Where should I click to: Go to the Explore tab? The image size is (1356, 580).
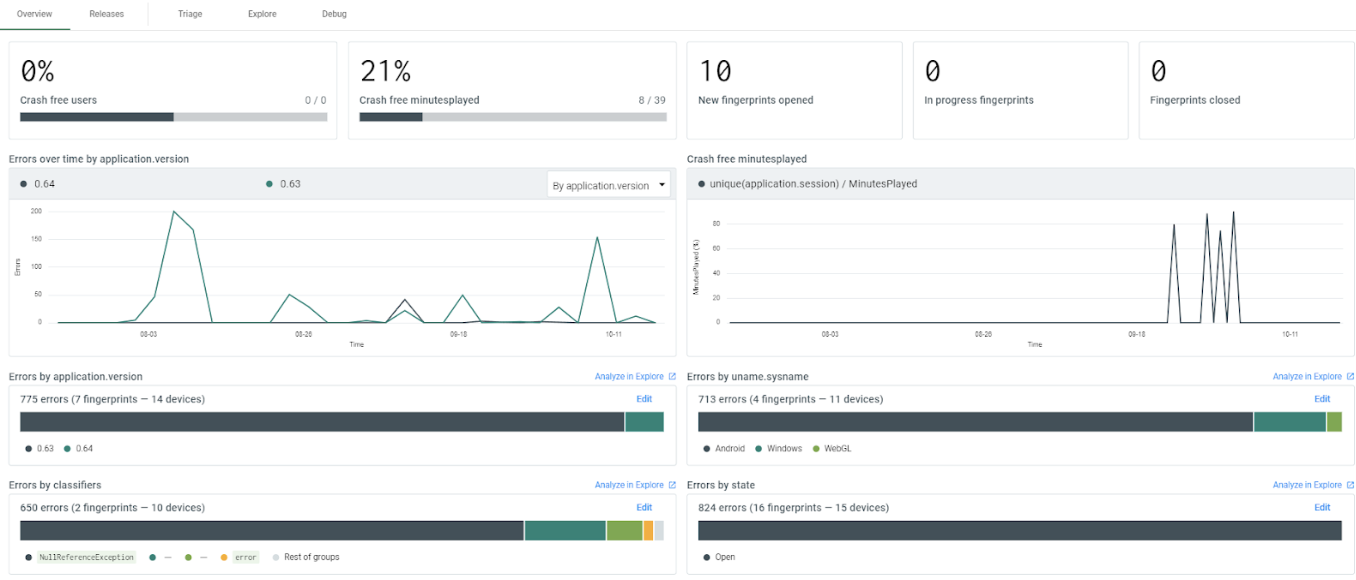262,14
